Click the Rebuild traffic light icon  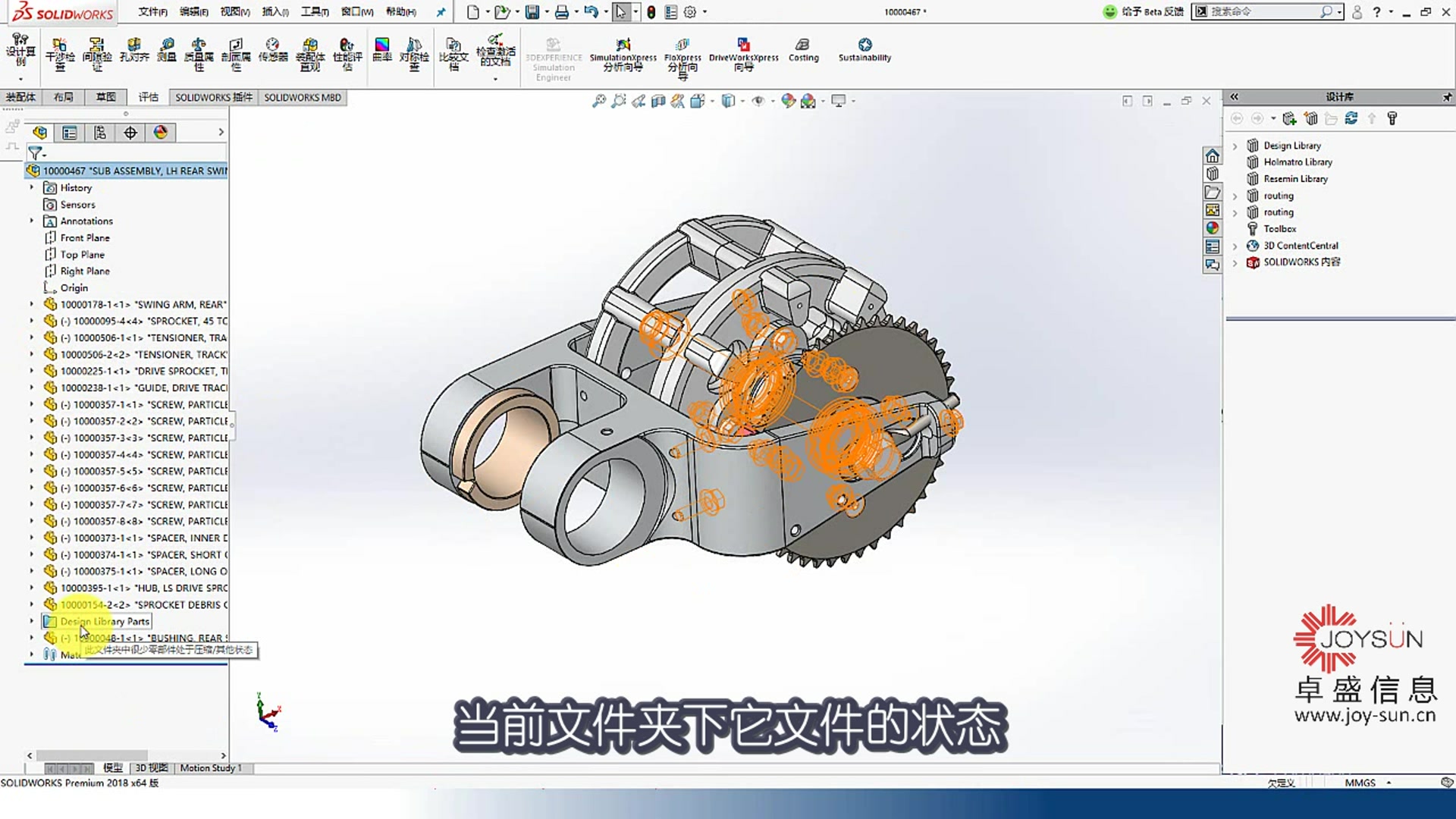point(651,11)
